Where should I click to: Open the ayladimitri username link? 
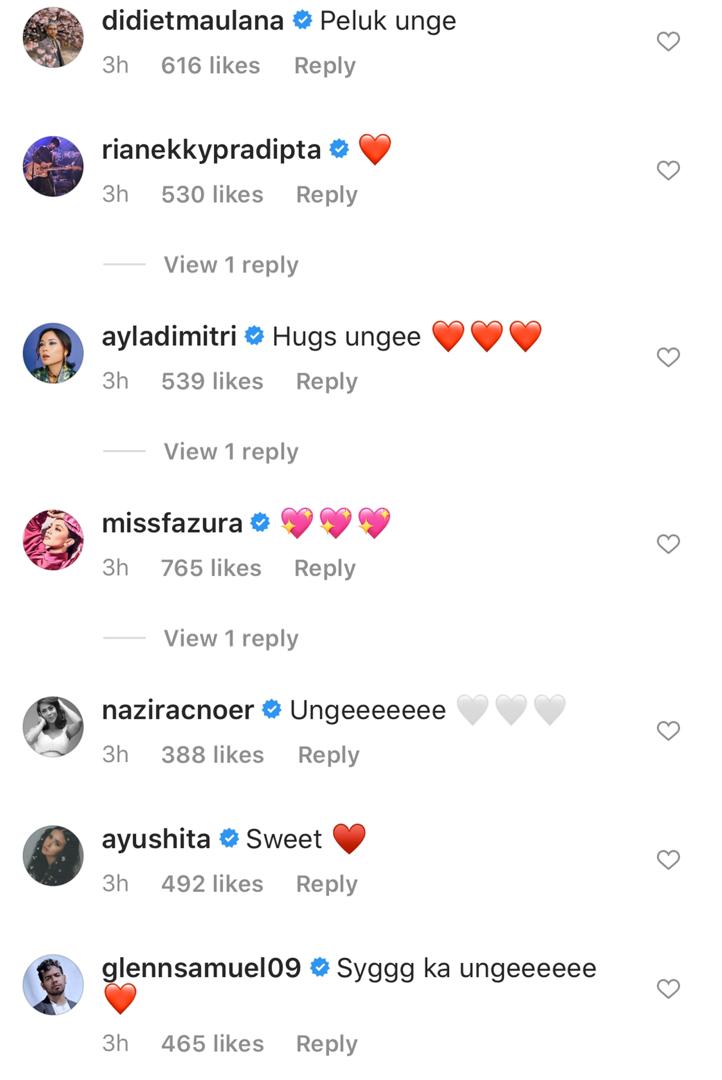click(169, 337)
